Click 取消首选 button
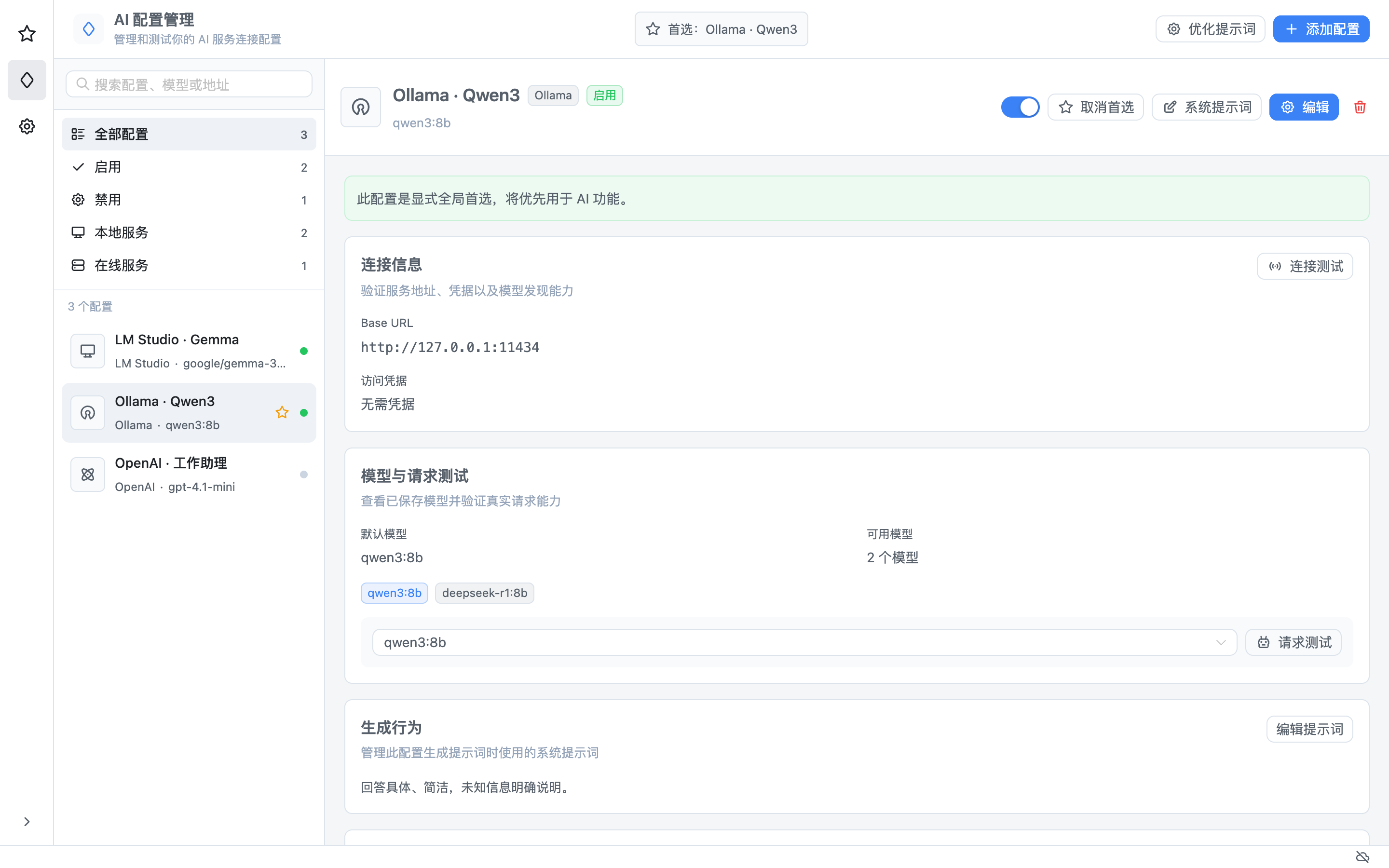This screenshot has height=868, width=1389. pos(1095,107)
